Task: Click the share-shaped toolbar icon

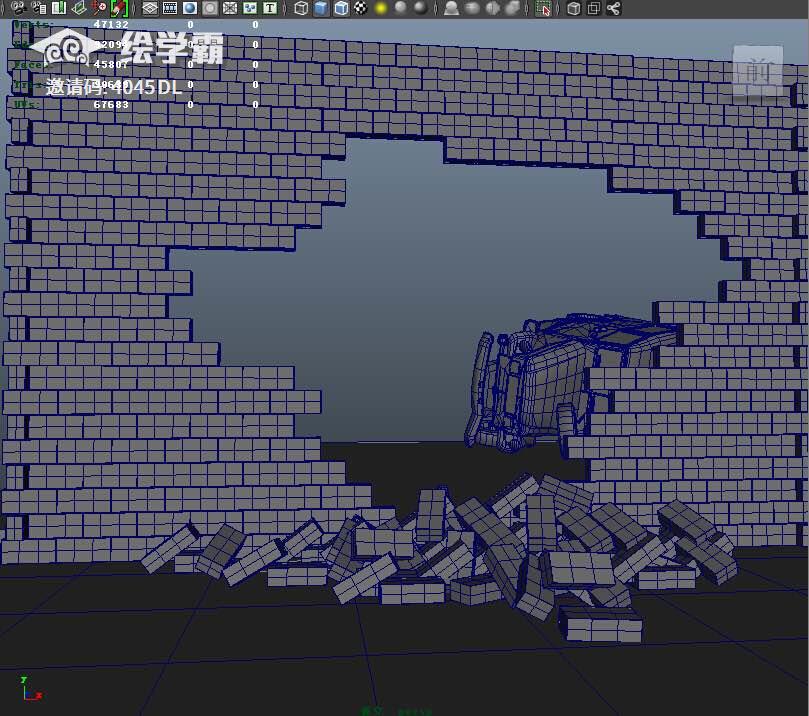Action: click(x=614, y=8)
